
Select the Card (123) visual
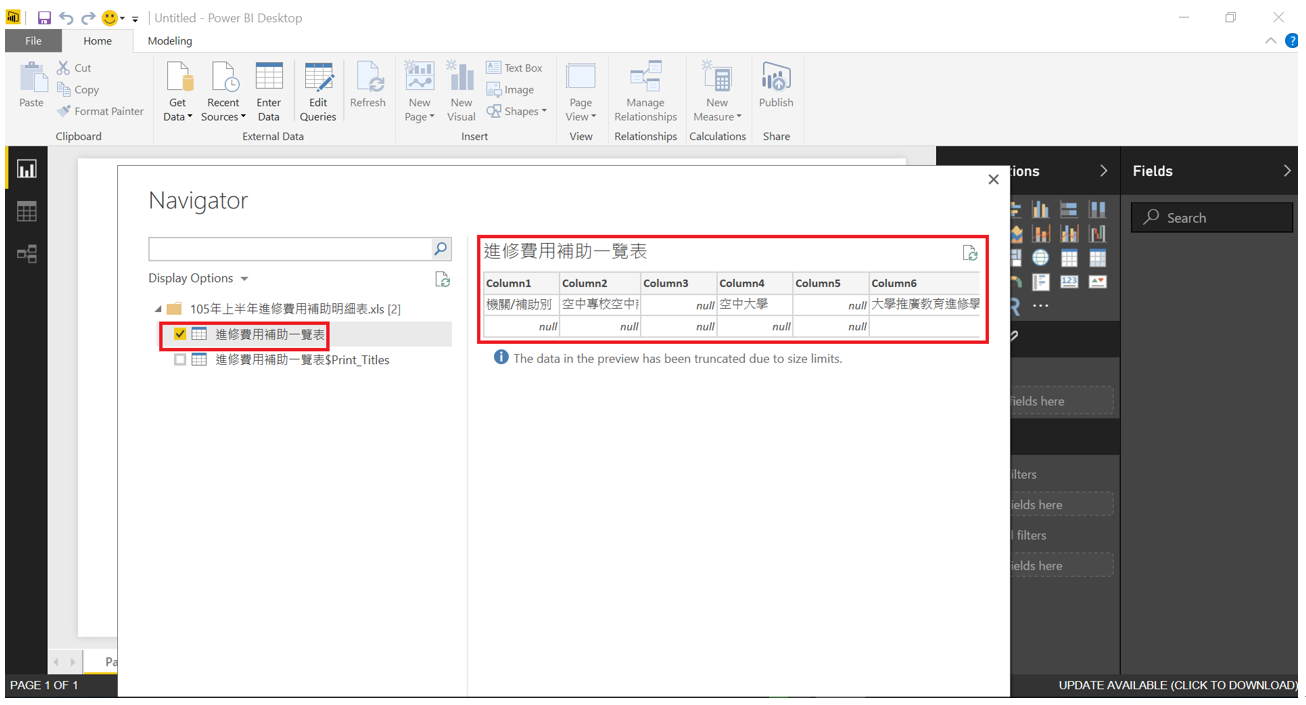1069,282
